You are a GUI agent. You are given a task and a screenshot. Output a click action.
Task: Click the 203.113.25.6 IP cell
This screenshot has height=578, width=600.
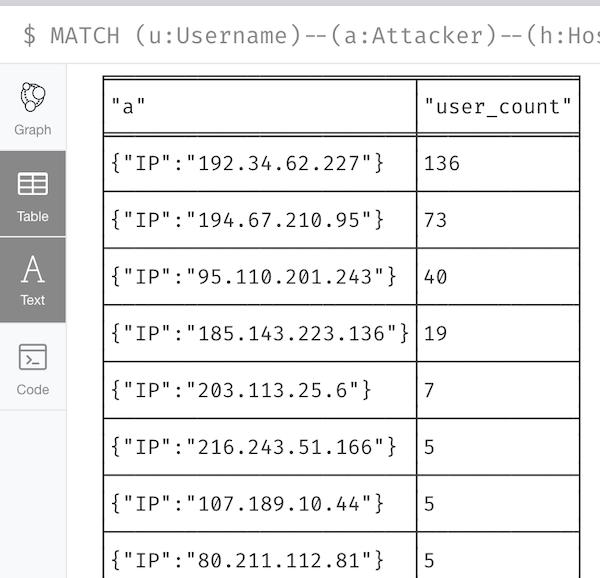pyautogui.click(x=241, y=390)
